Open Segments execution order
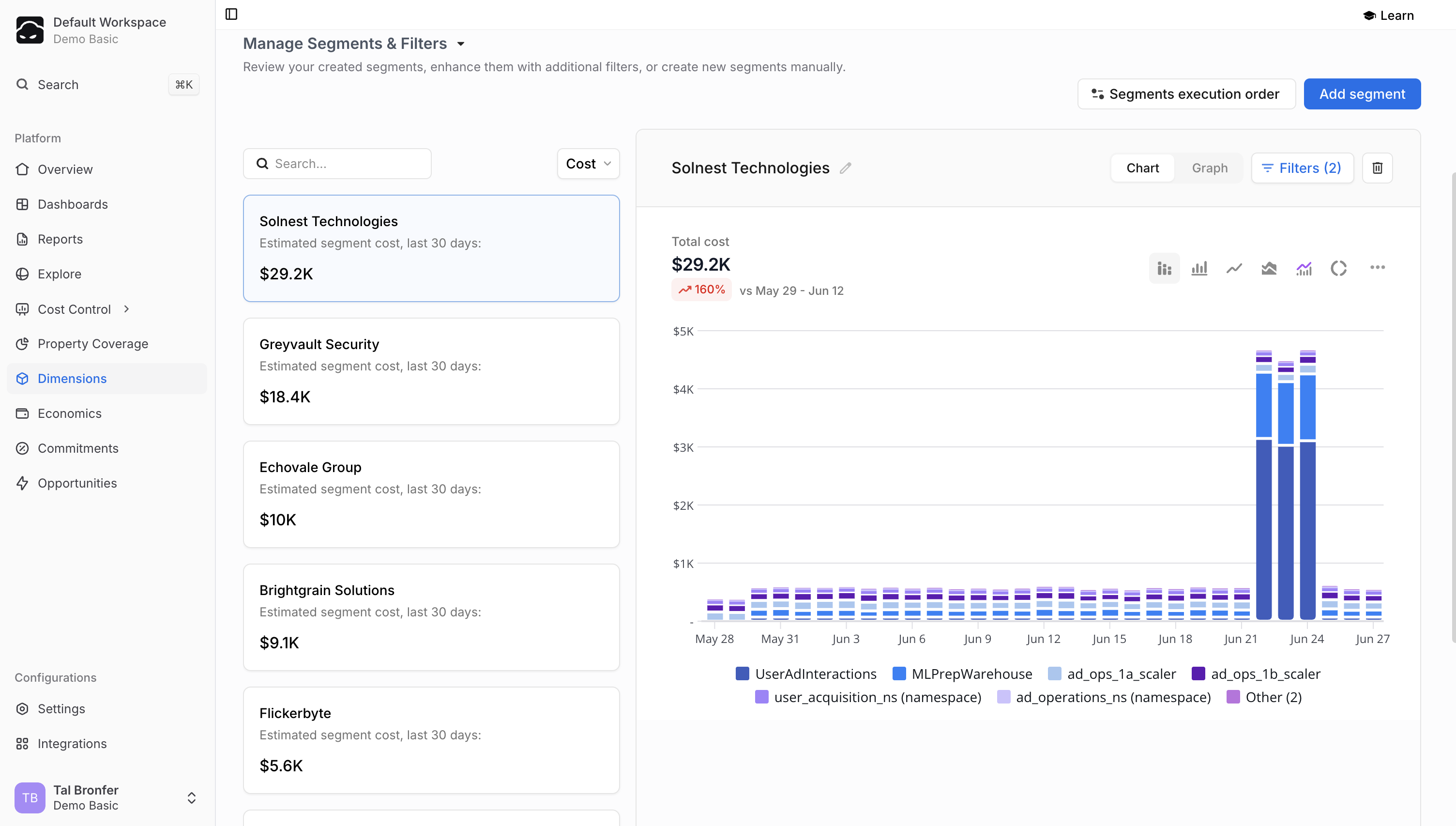Viewport: 1456px width, 826px height. 1186,94
